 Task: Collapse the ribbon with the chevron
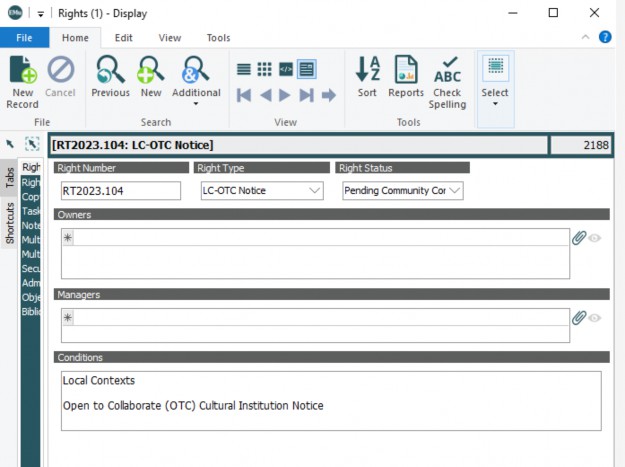click(585, 37)
